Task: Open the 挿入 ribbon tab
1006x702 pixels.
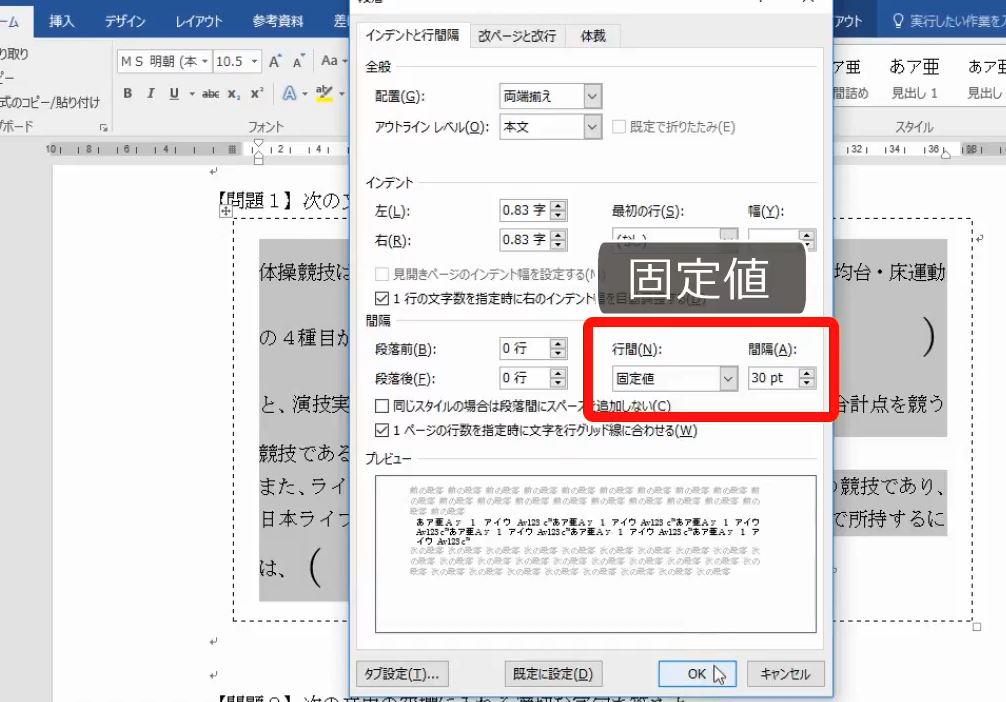Action: (60, 19)
